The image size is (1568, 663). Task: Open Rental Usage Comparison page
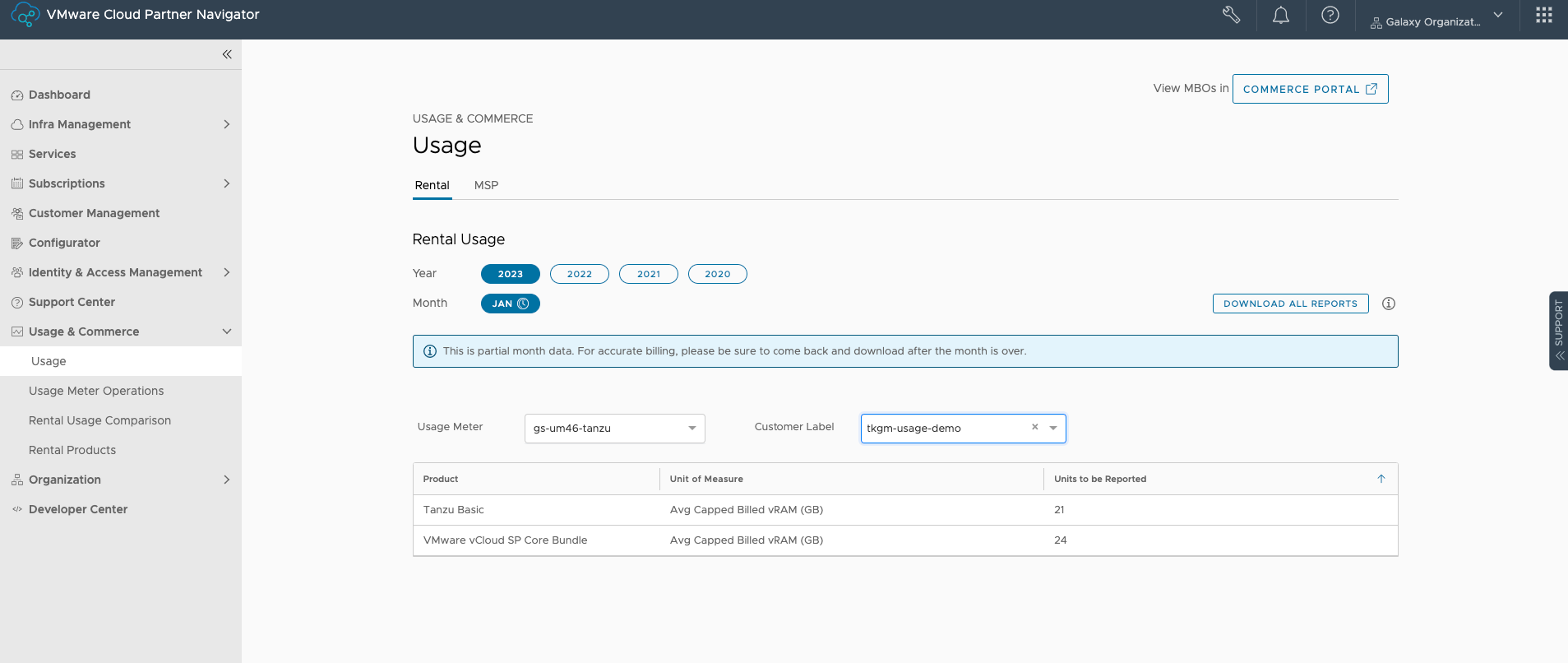99,420
